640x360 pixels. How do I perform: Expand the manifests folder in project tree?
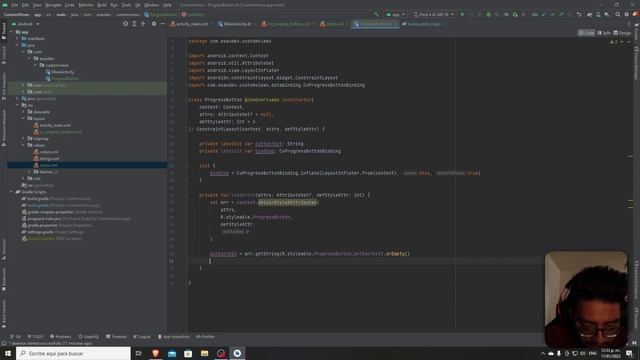[18, 38]
